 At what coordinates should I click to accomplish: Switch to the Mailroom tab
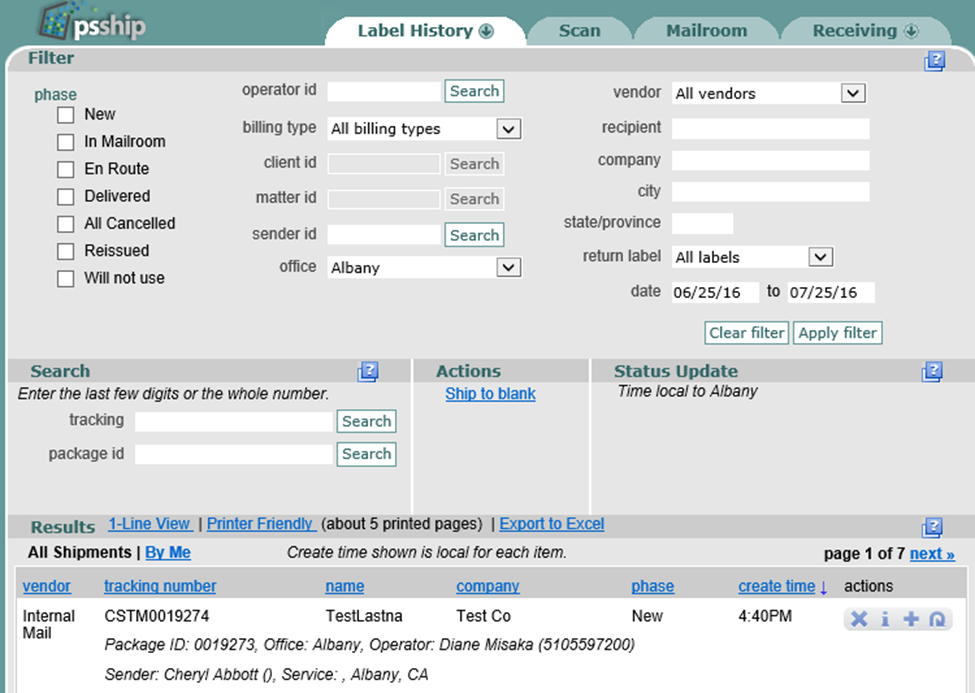(x=706, y=30)
